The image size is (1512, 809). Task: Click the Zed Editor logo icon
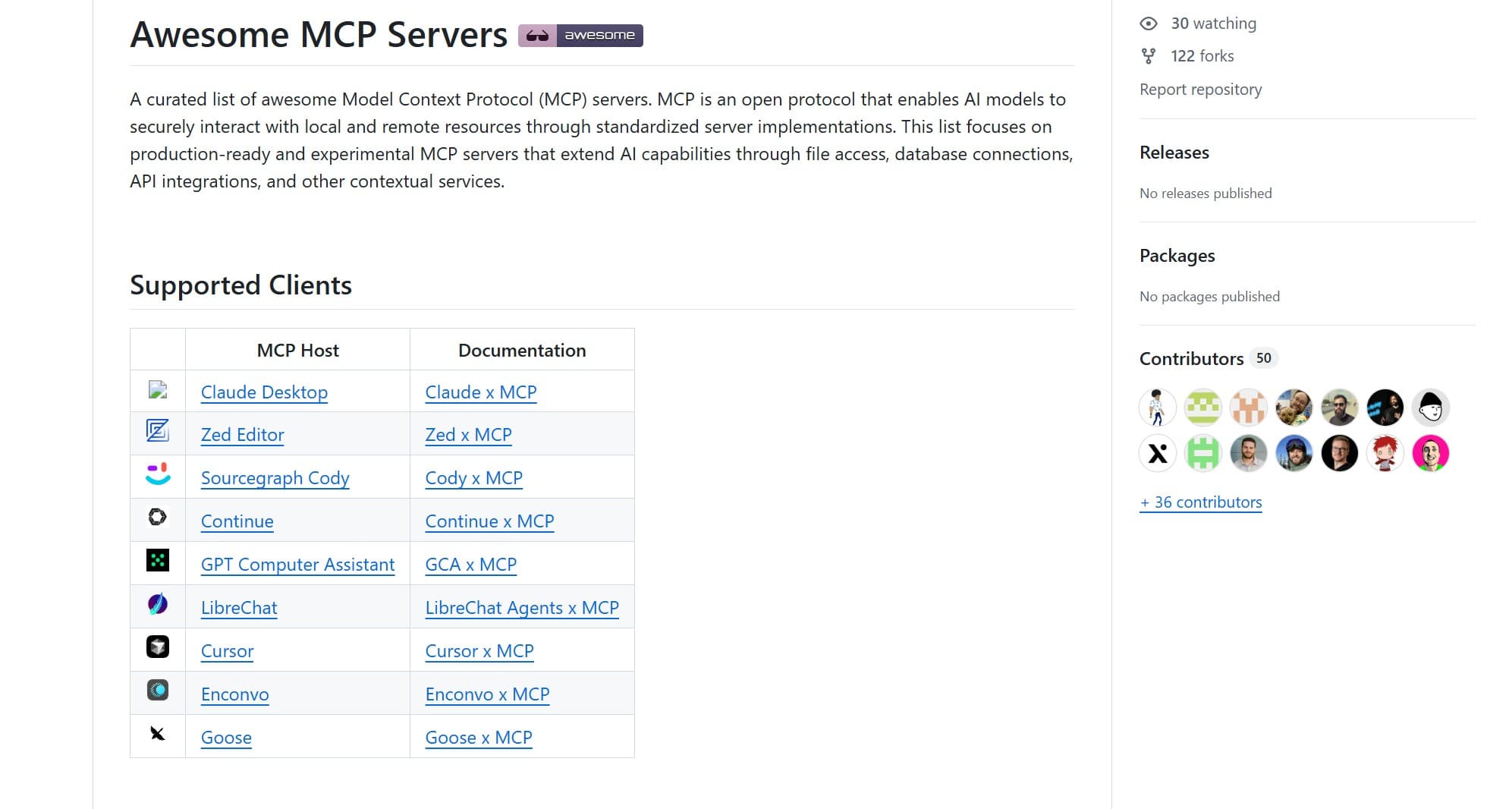pos(158,431)
